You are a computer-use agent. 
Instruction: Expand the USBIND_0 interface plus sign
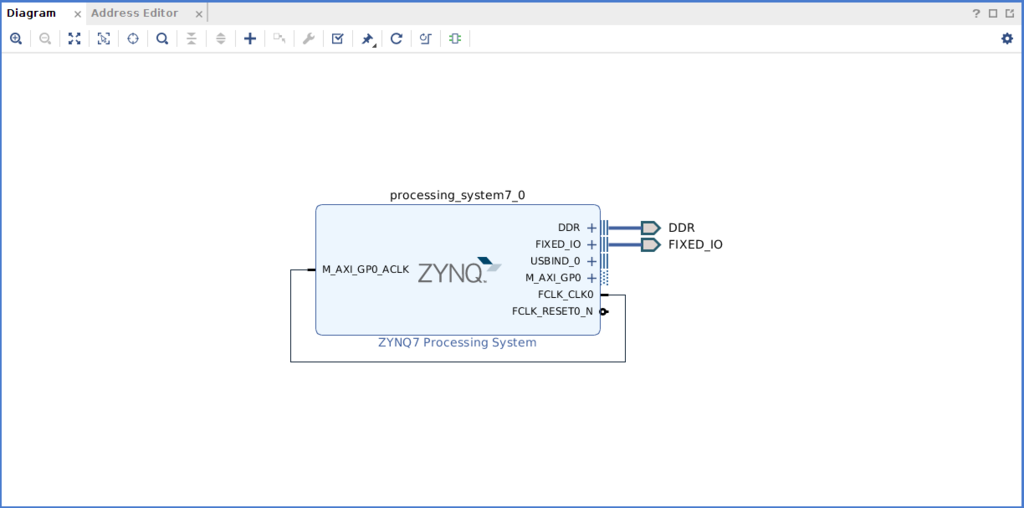click(592, 261)
